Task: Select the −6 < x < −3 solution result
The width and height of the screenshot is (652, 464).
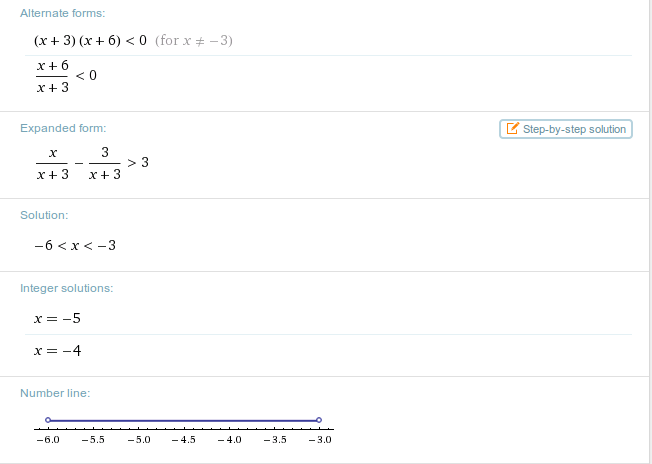Action: click(x=75, y=245)
